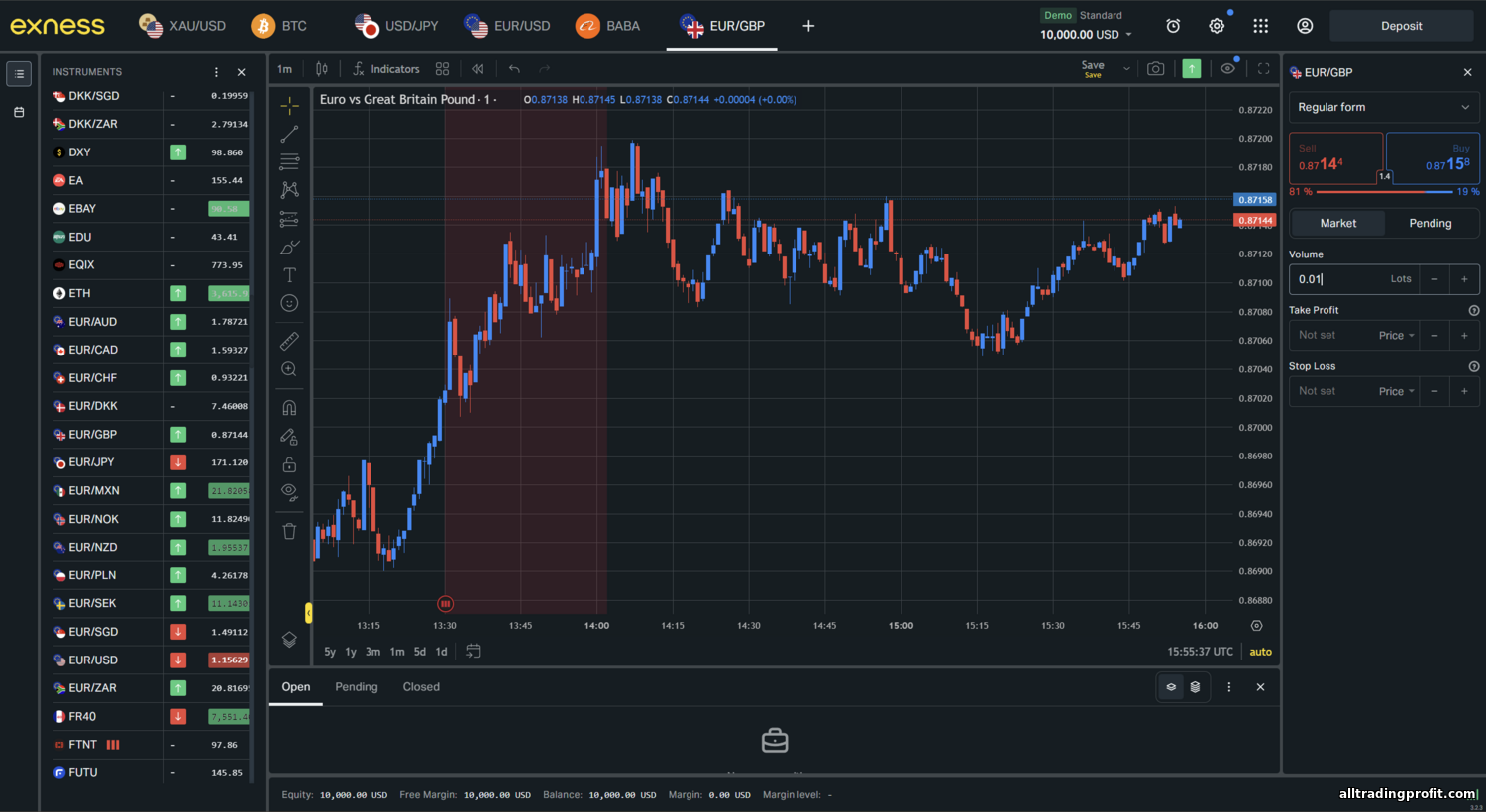Open the USD/JPY instrument tab
This screenshot has height=812, width=1486.
pyautogui.click(x=397, y=26)
